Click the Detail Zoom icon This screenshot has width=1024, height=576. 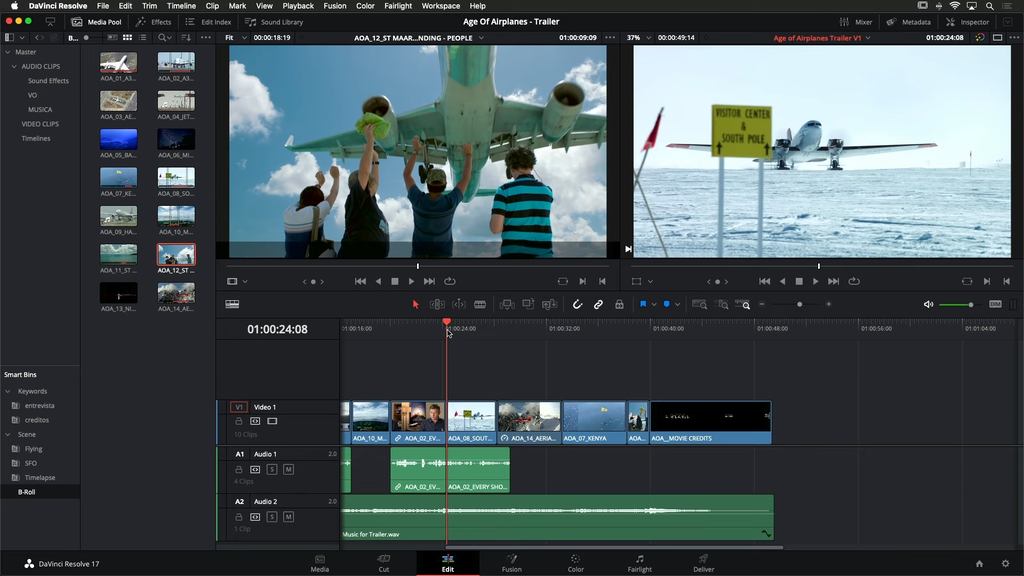[722, 304]
